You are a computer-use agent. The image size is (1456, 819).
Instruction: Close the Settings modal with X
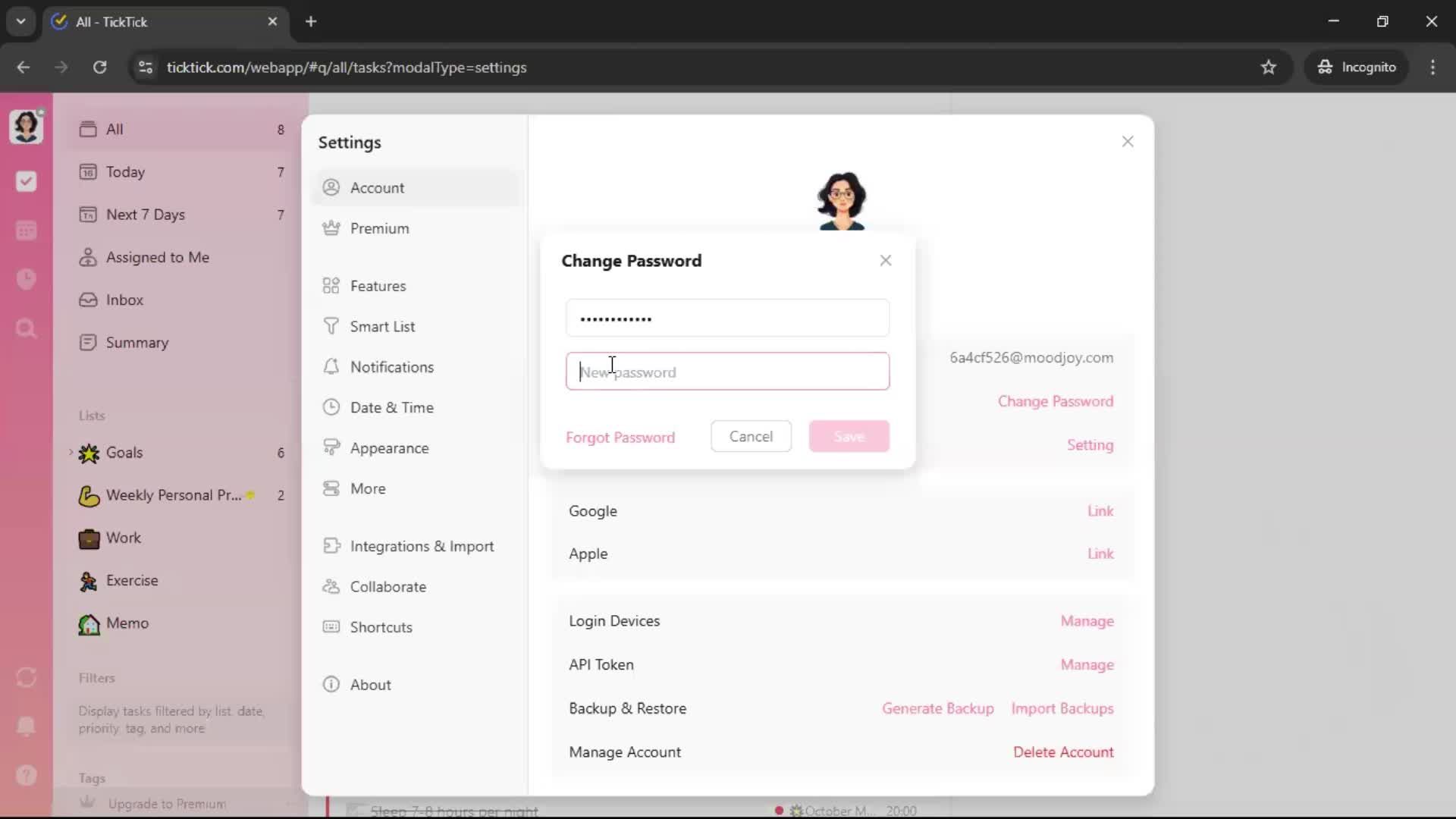[x=1127, y=142]
